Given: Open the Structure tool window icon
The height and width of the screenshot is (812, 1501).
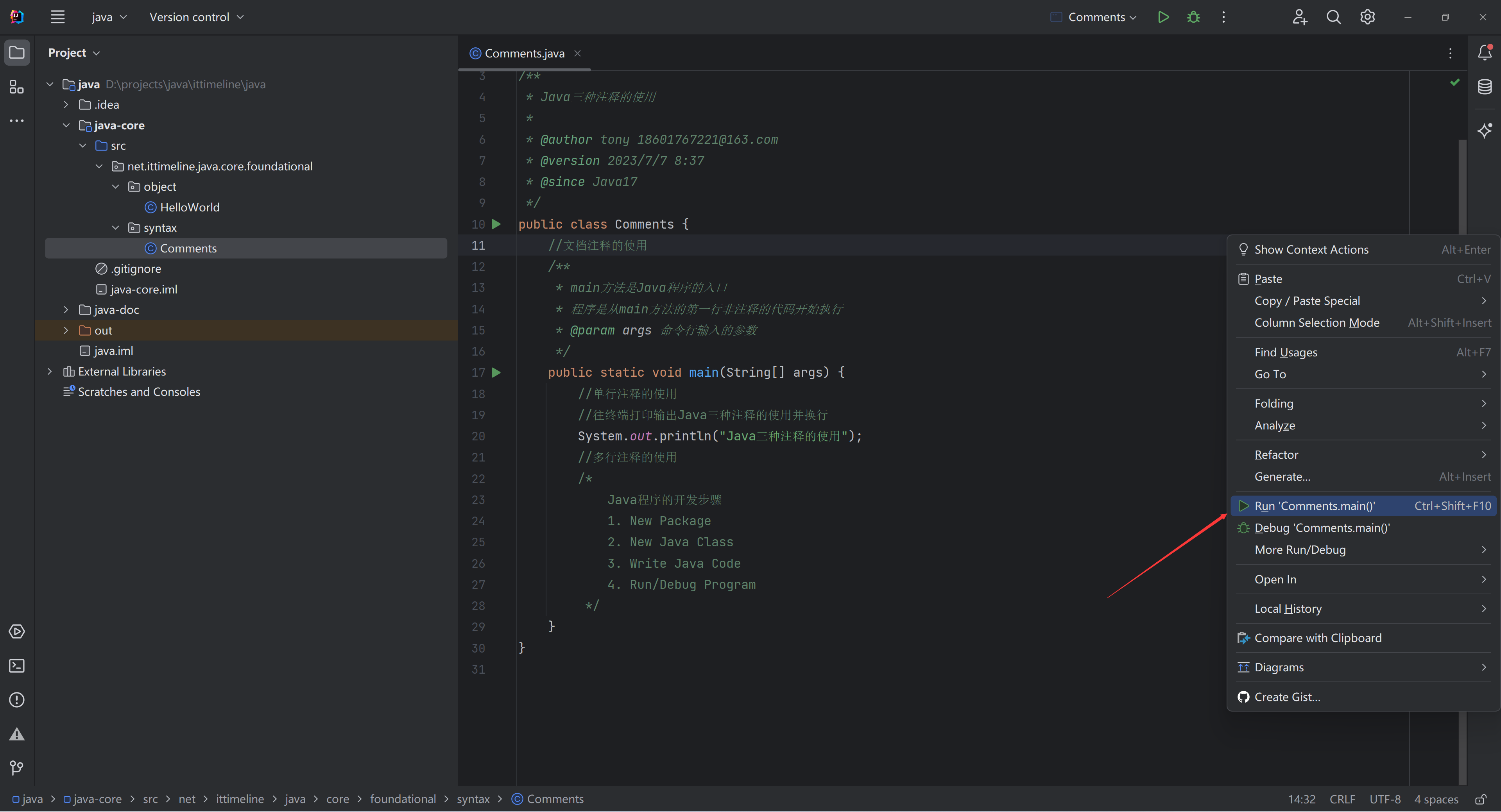Looking at the screenshot, I should tap(17, 87).
